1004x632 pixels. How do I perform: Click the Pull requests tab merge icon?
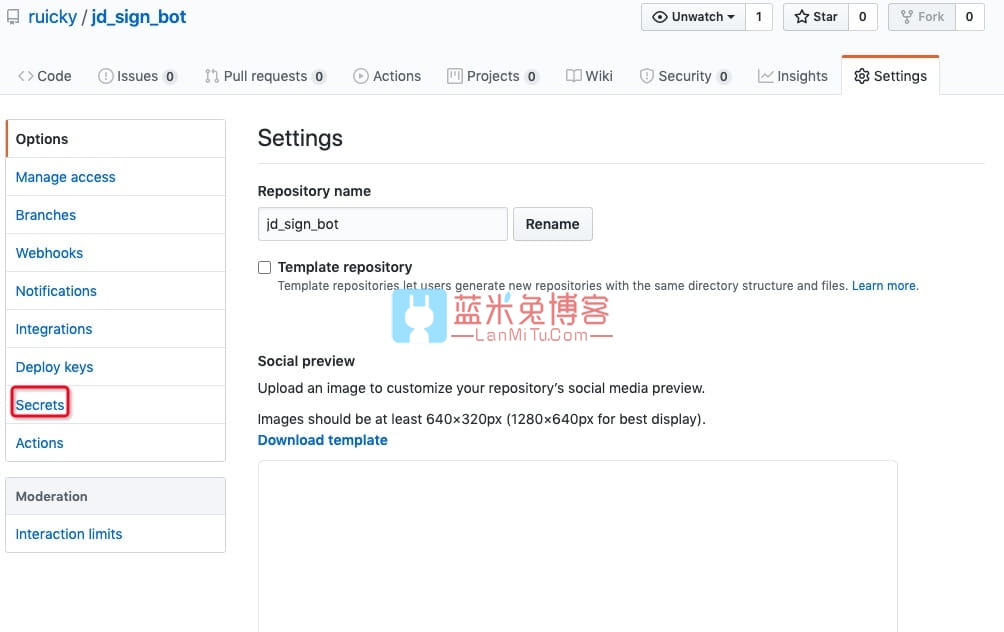pos(212,76)
